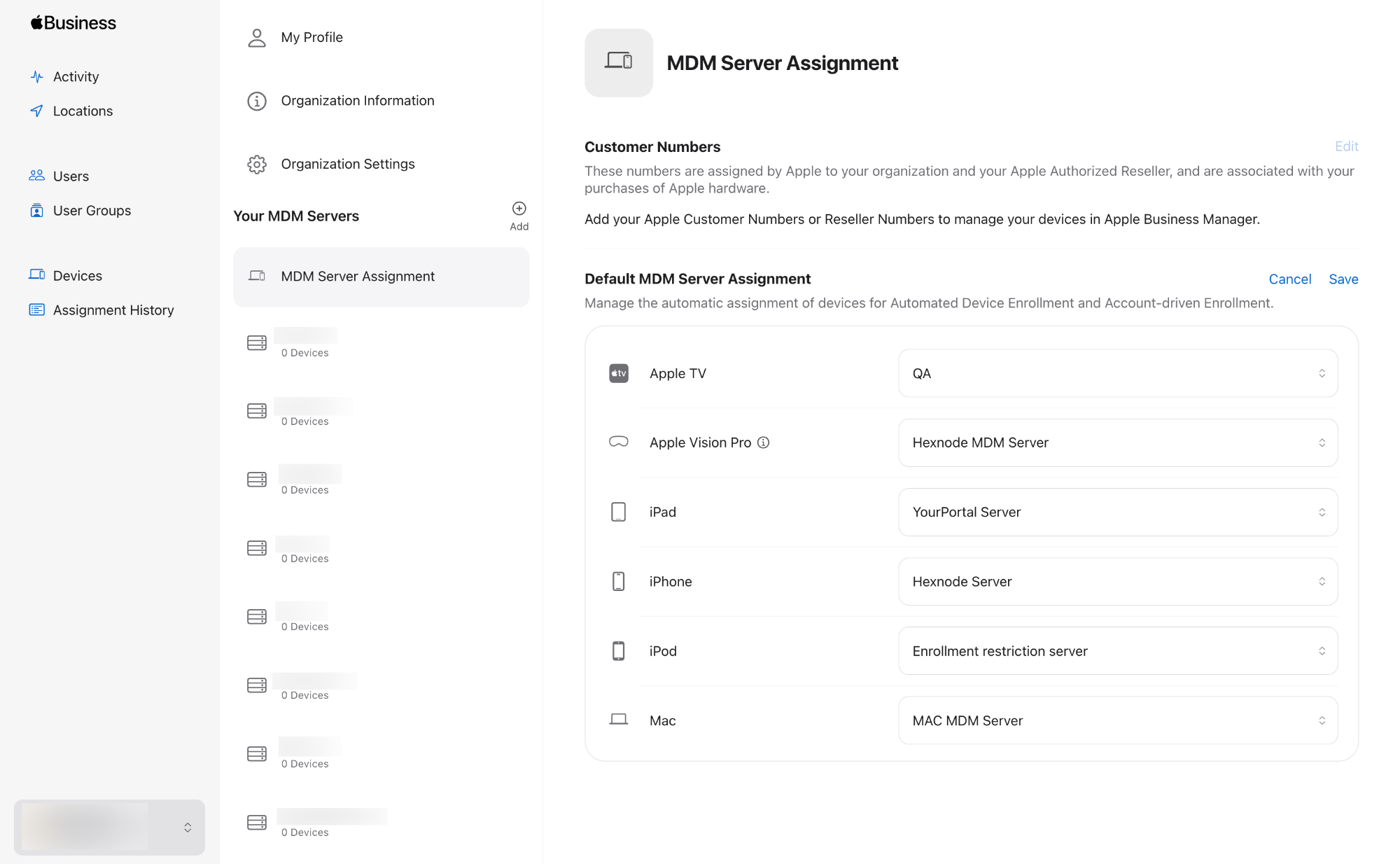Viewport: 1400px width, 864px height.
Task: Click the Assignment History list icon
Action: [x=37, y=309]
